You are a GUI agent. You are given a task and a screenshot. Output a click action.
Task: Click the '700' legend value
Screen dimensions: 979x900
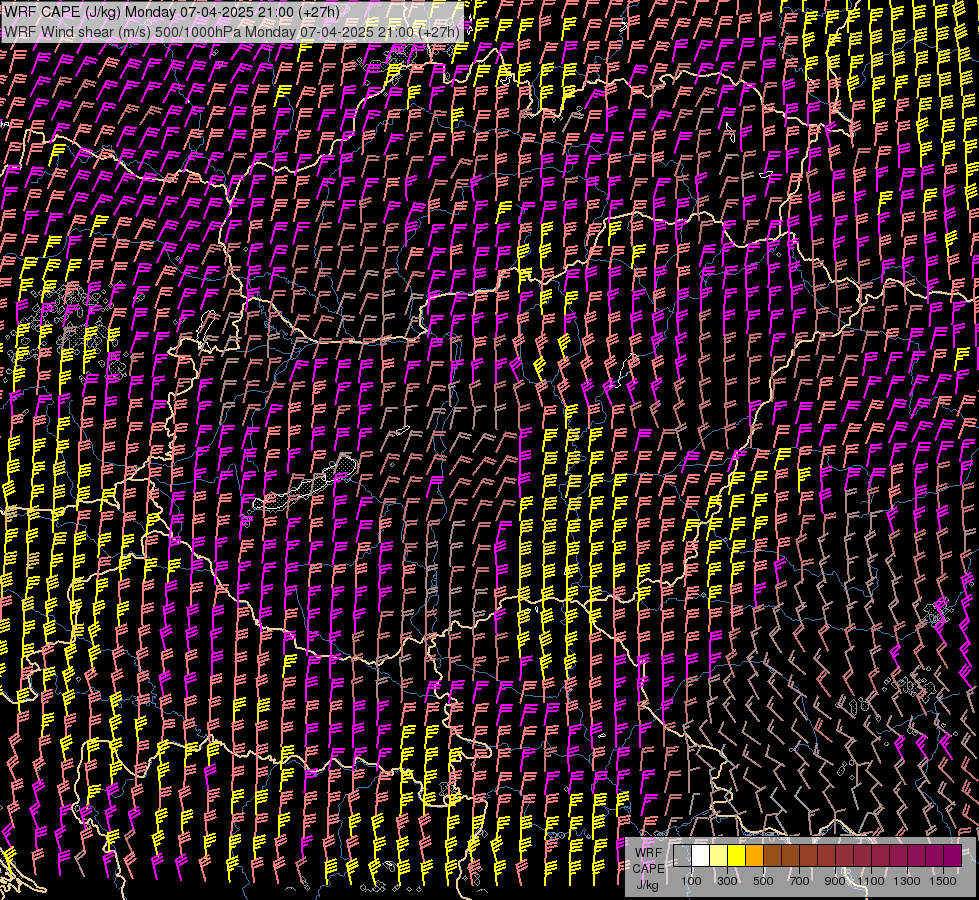(x=799, y=881)
